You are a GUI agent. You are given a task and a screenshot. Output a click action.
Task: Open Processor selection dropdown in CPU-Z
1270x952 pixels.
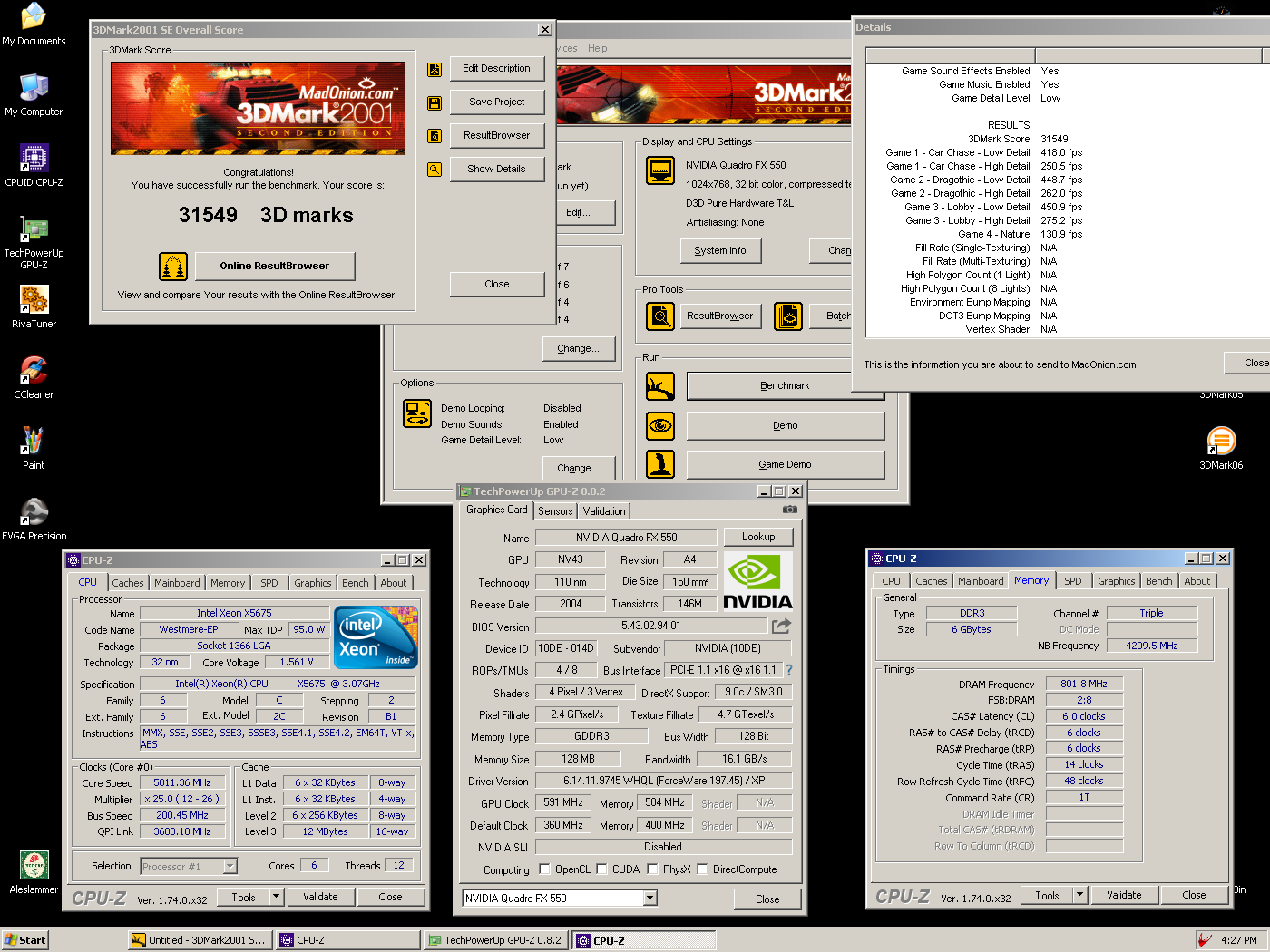[230, 867]
